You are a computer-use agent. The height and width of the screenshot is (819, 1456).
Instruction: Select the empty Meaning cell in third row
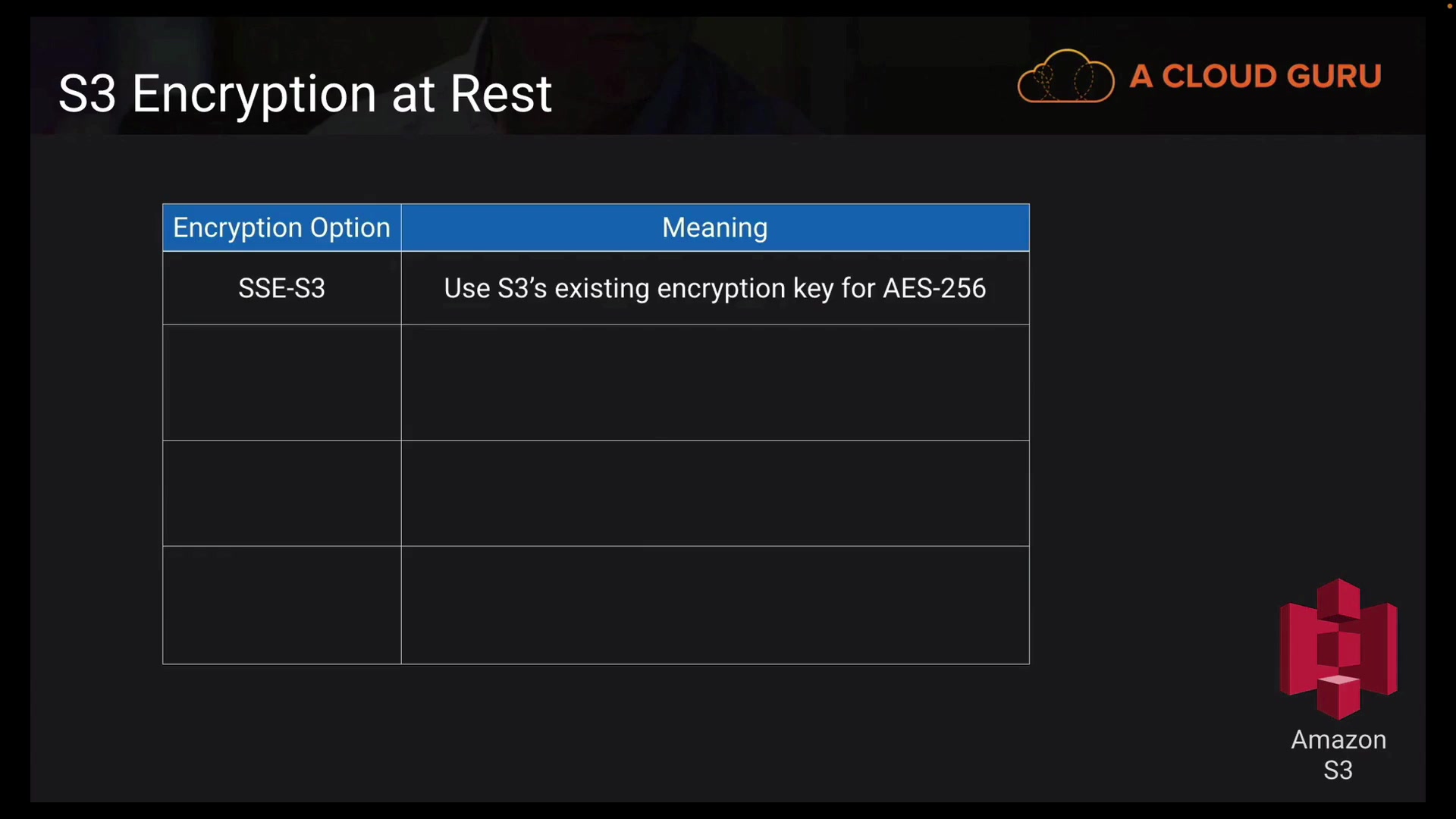pos(714,493)
